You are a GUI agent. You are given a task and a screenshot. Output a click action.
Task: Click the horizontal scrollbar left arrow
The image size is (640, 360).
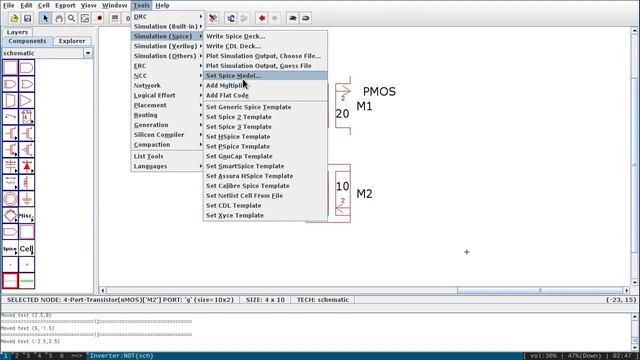pyautogui.click(x=102, y=291)
